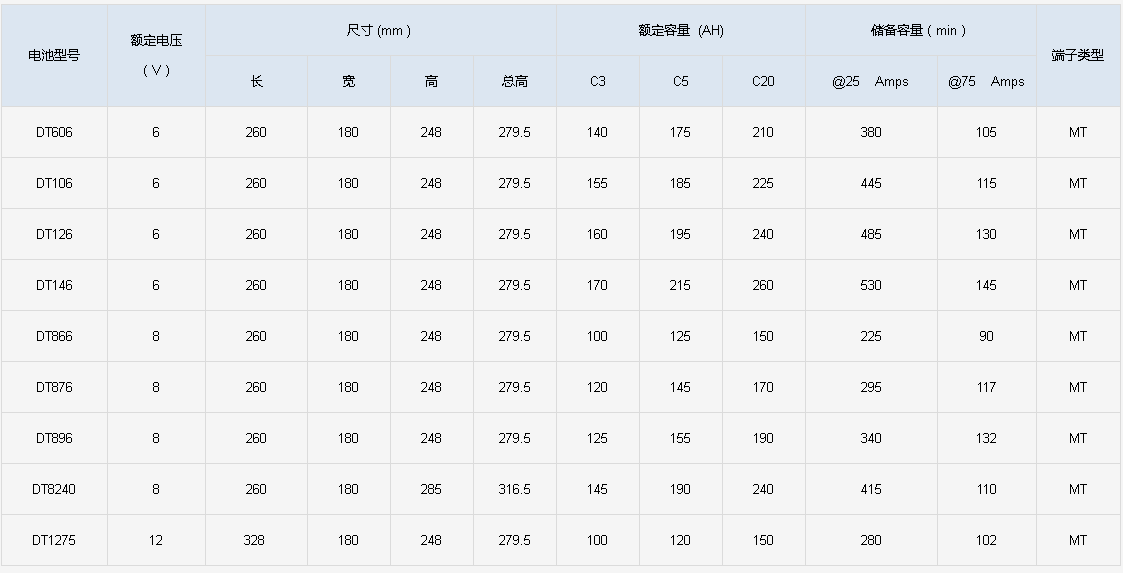Select battery model DT866
This screenshot has width=1123, height=573.
pyautogui.click(x=54, y=336)
